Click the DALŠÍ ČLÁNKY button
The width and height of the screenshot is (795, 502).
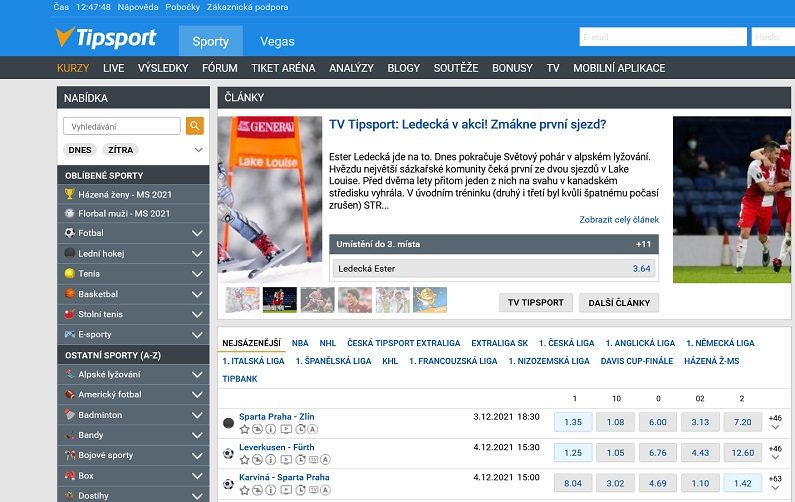[x=619, y=302]
